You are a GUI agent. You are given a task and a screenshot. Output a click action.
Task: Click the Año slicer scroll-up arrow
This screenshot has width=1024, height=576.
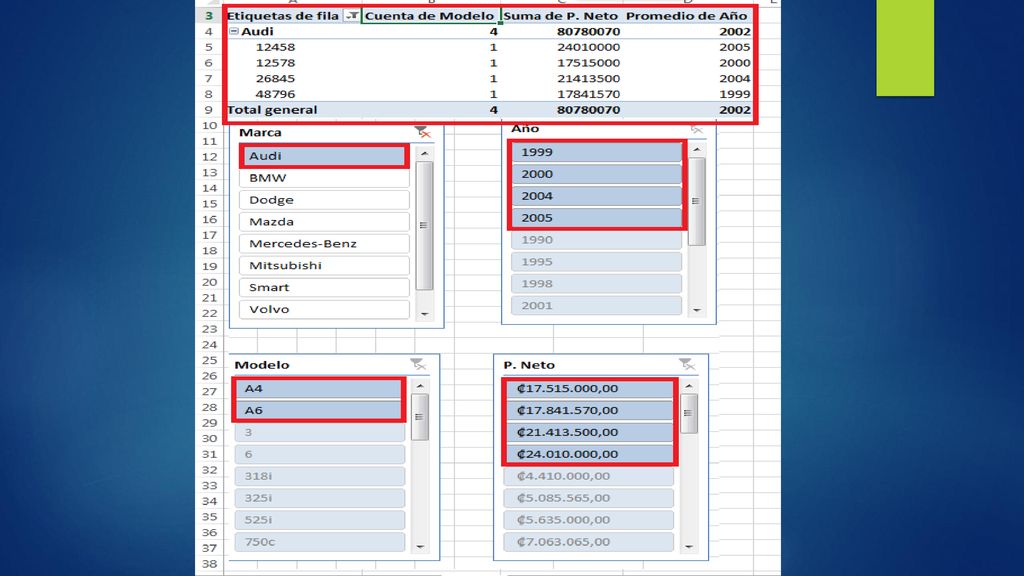click(x=697, y=150)
